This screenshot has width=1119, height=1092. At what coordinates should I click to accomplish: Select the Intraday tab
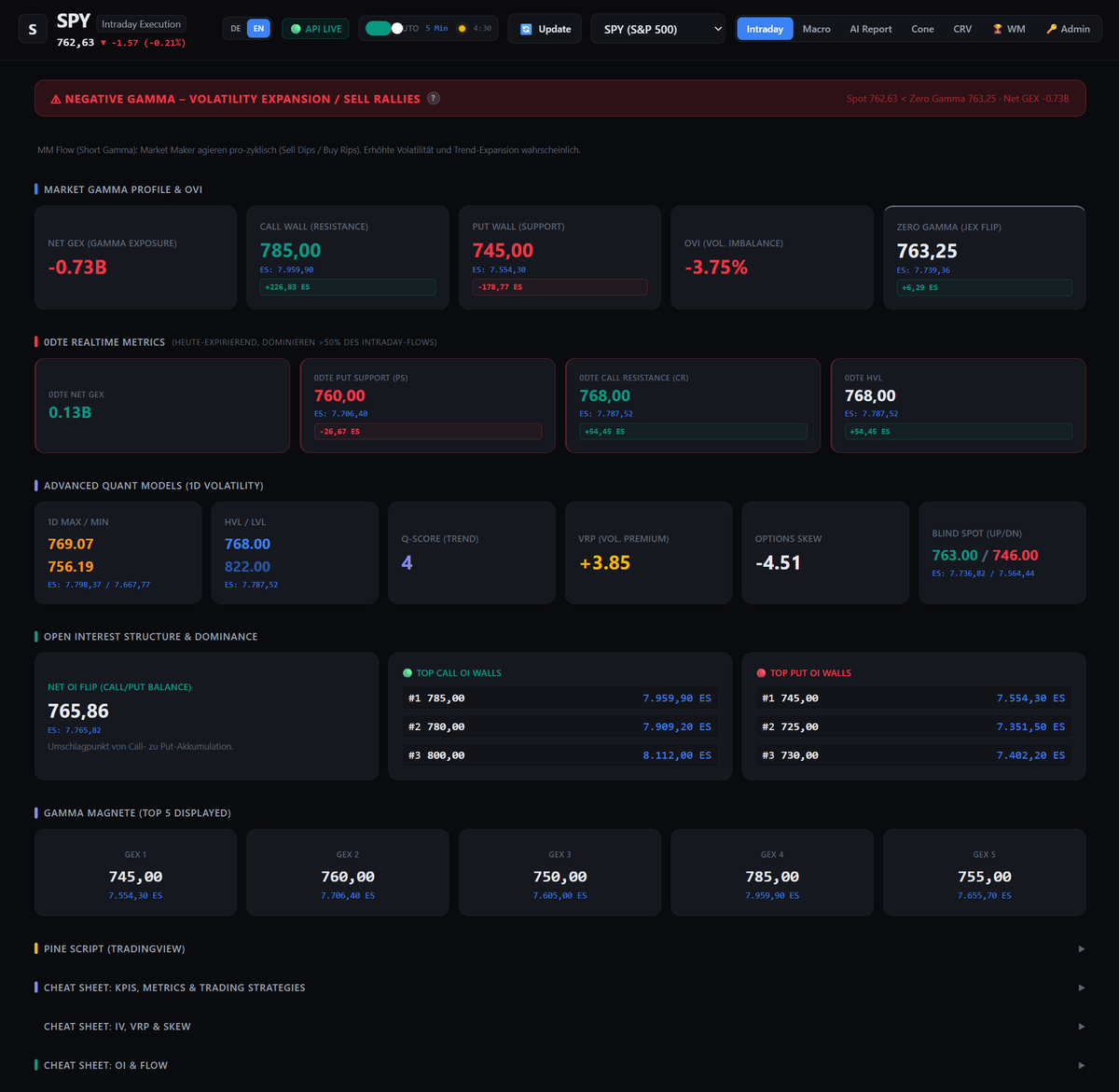pos(765,29)
